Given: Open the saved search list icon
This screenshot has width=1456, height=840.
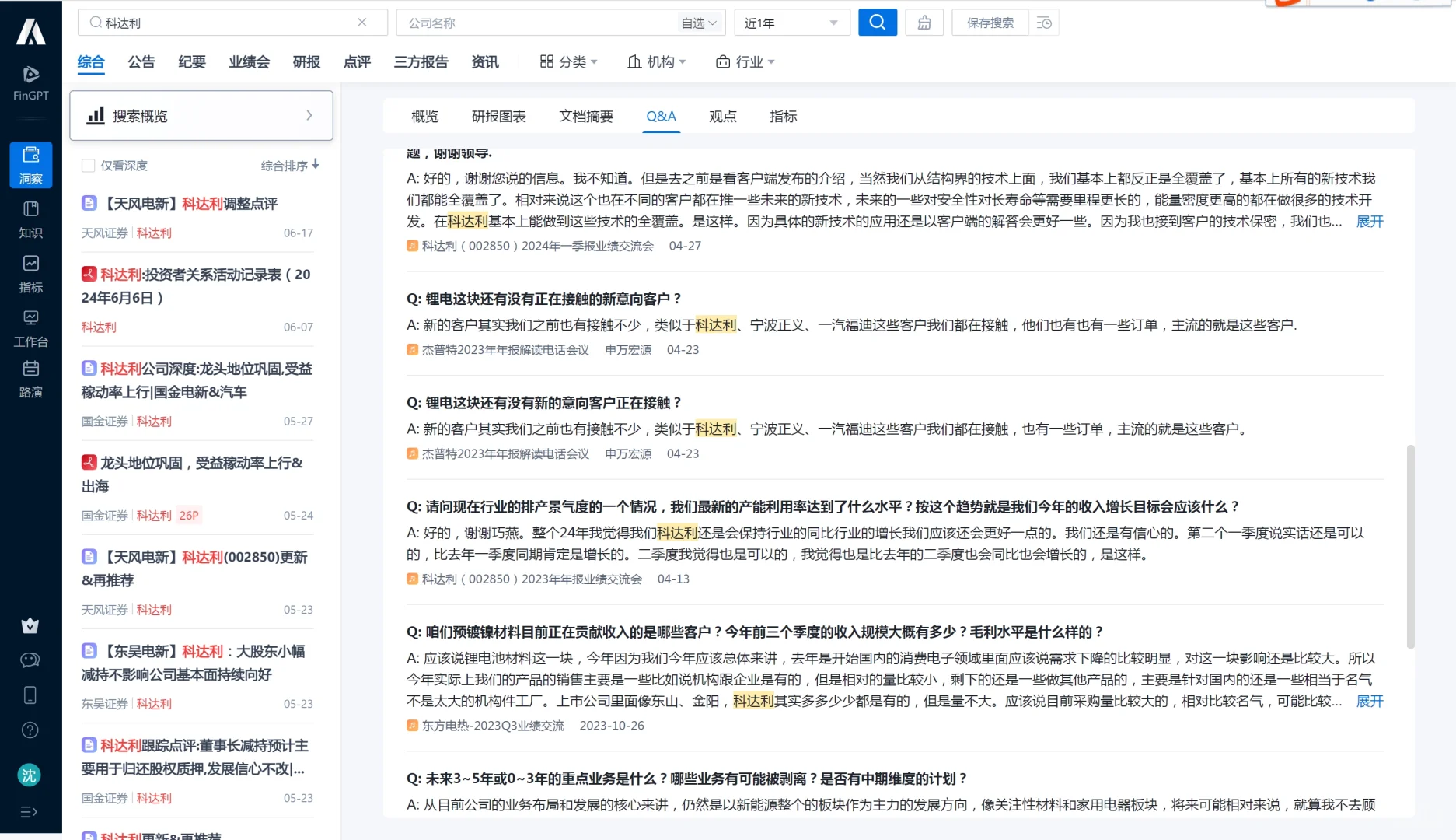Looking at the screenshot, I should 1044,23.
